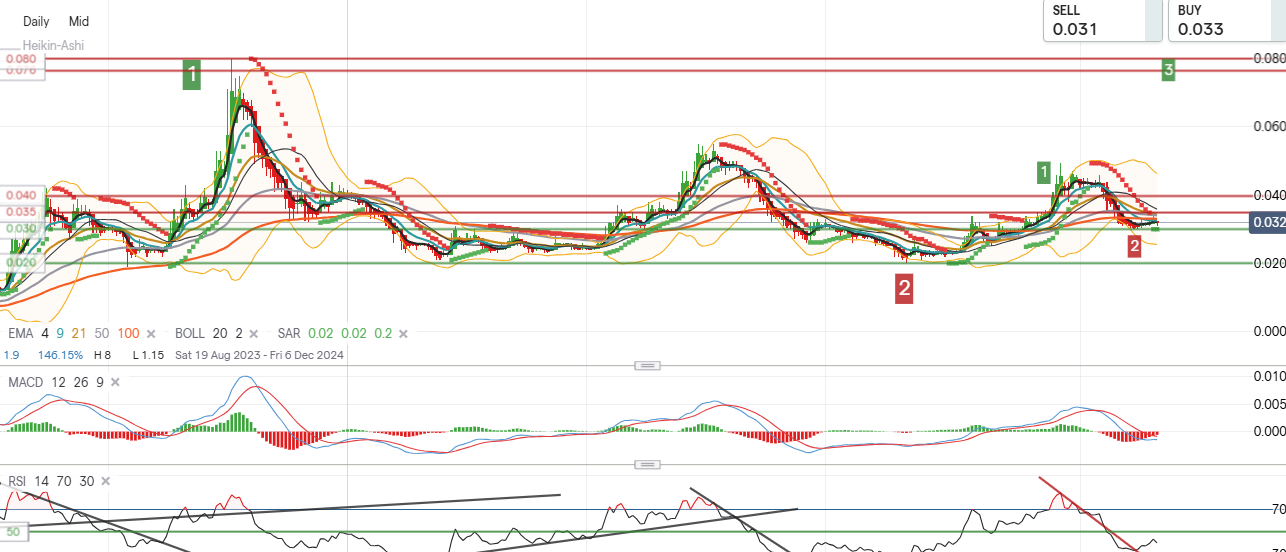Select the green 1 marker near the 0.080 line

[x=192, y=72]
